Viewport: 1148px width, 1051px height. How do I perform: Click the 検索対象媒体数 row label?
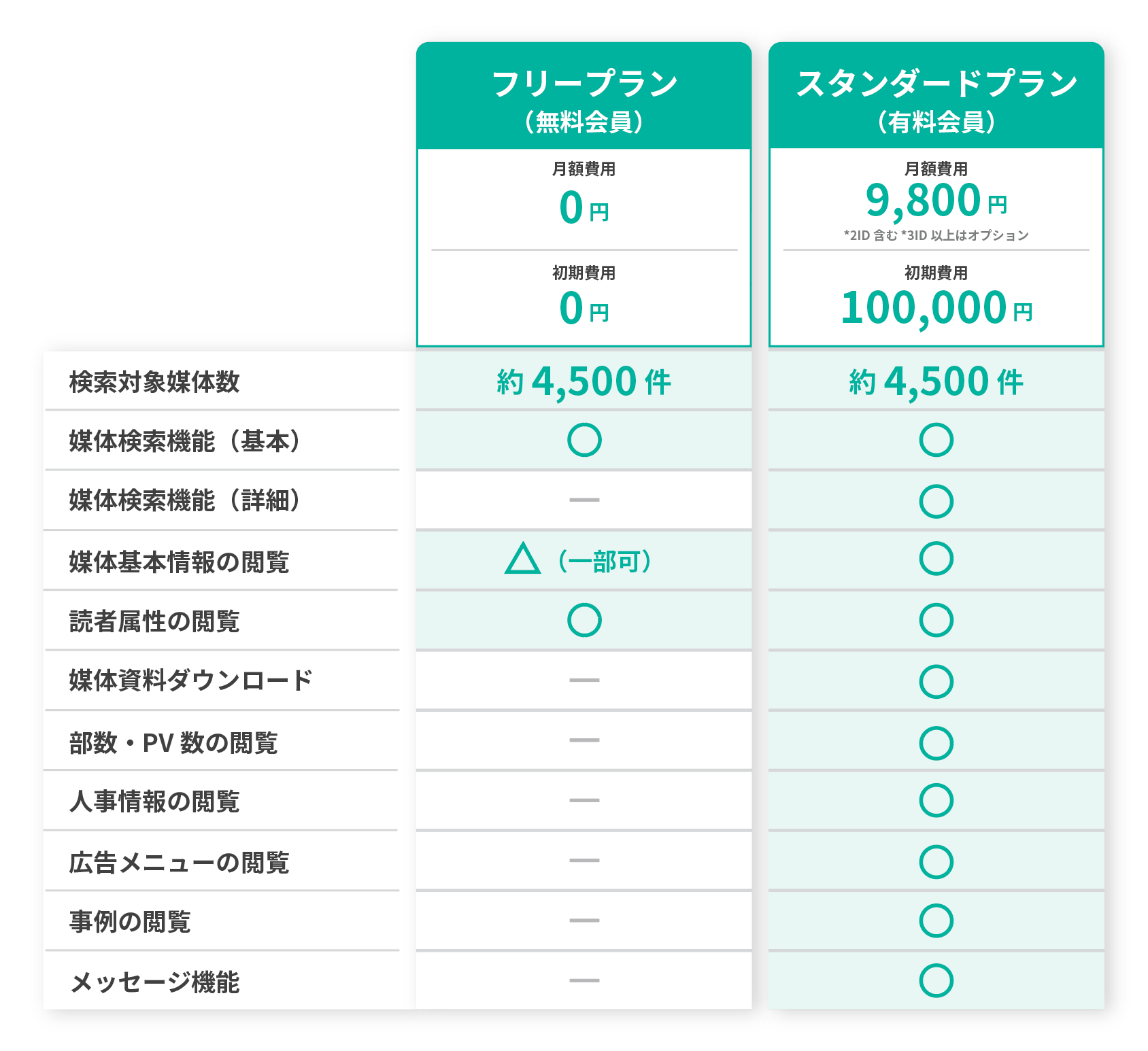pyautogui.click(x=154, y=382)
